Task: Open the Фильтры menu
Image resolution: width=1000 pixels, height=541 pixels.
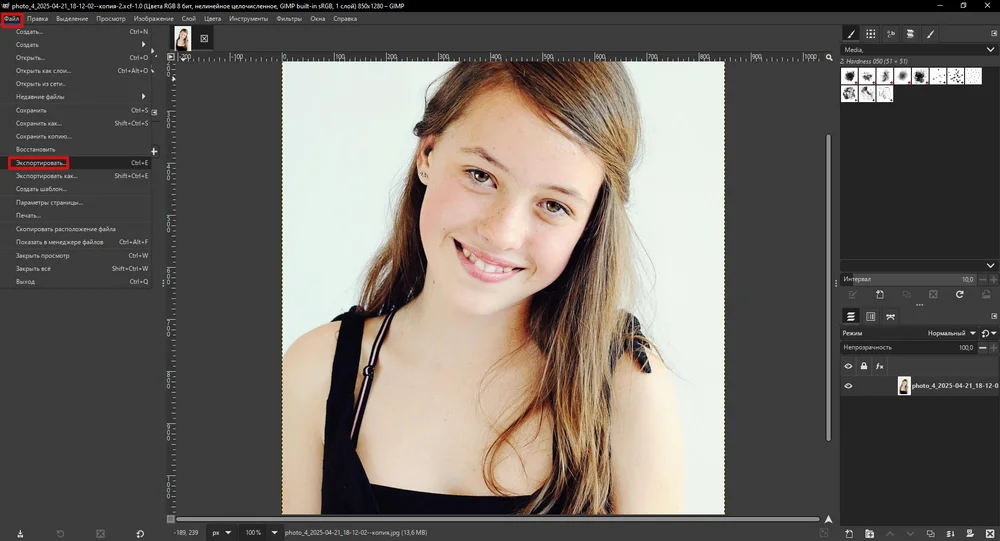Action: (289, 19)
